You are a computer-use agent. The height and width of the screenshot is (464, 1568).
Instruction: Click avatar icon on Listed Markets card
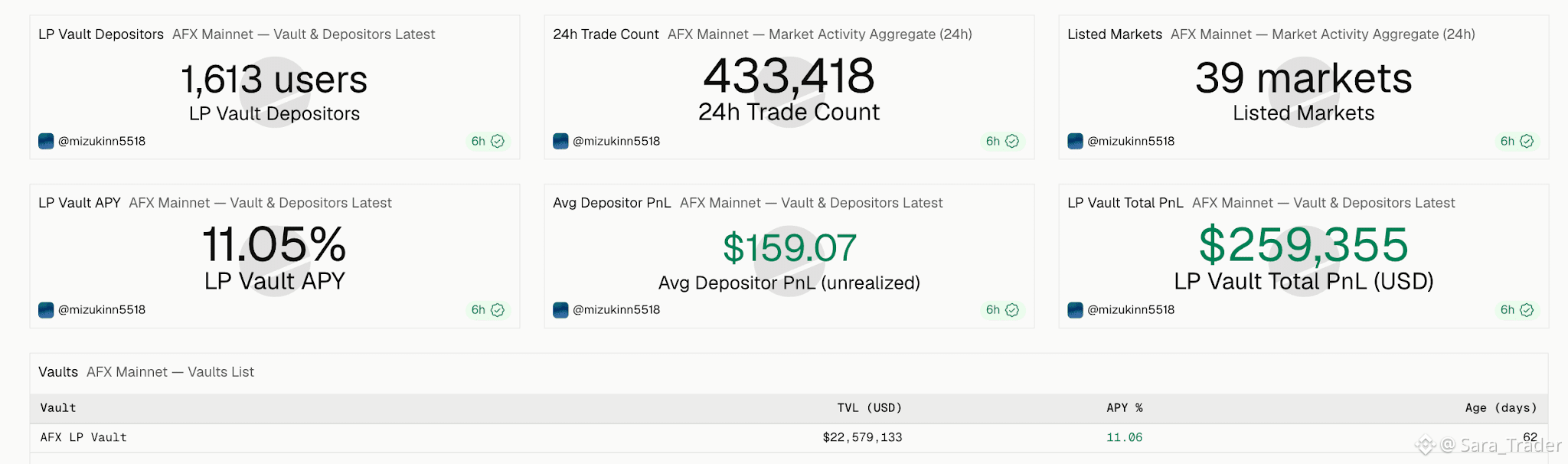(x=1075, y=141)
